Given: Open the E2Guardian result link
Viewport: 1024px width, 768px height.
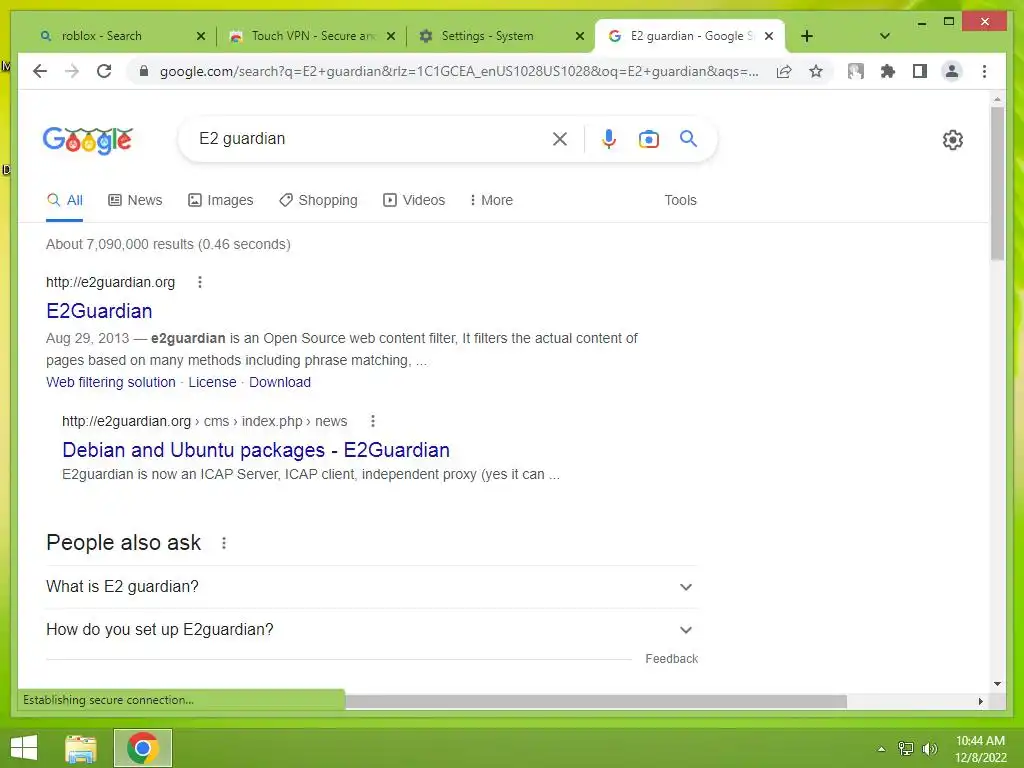Looking at the screenshot, I should [99, 311].
